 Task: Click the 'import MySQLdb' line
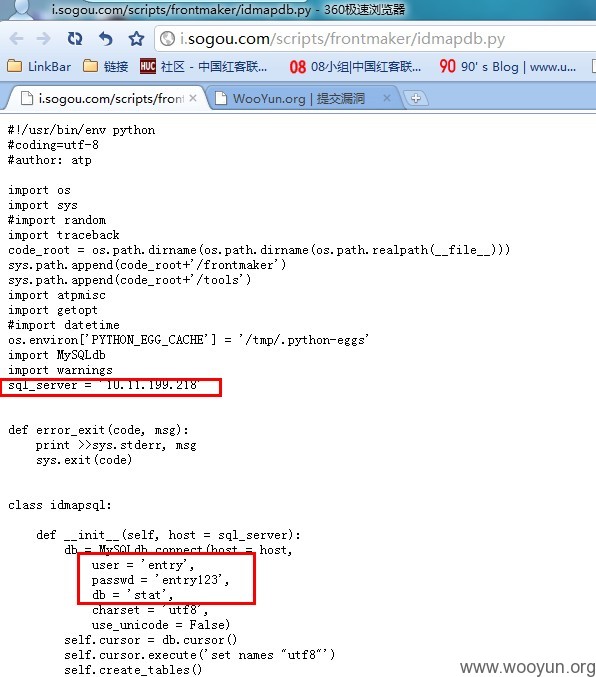click(x=57, y=355)
